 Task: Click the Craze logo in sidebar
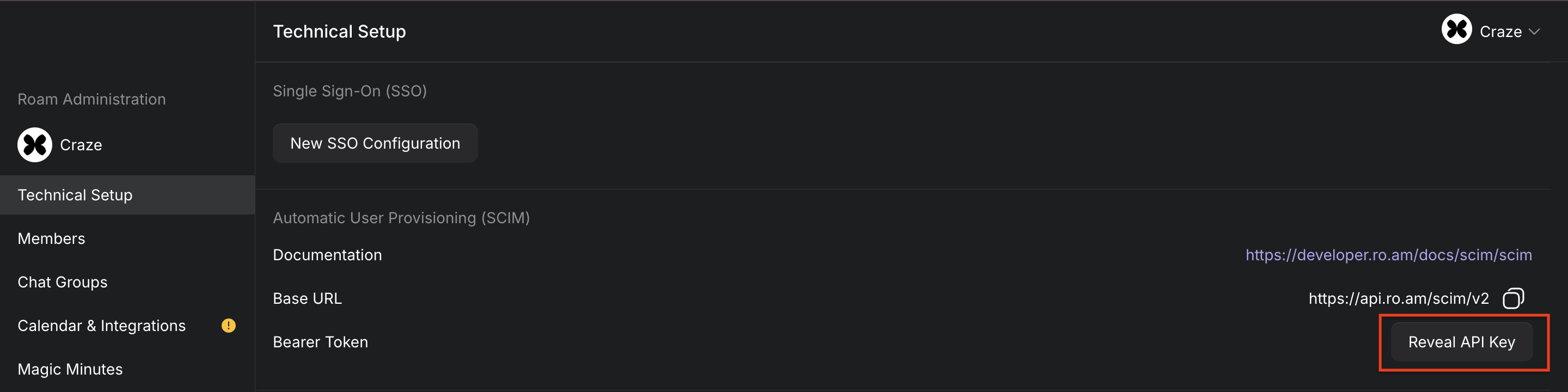click(x=35, y=145)
